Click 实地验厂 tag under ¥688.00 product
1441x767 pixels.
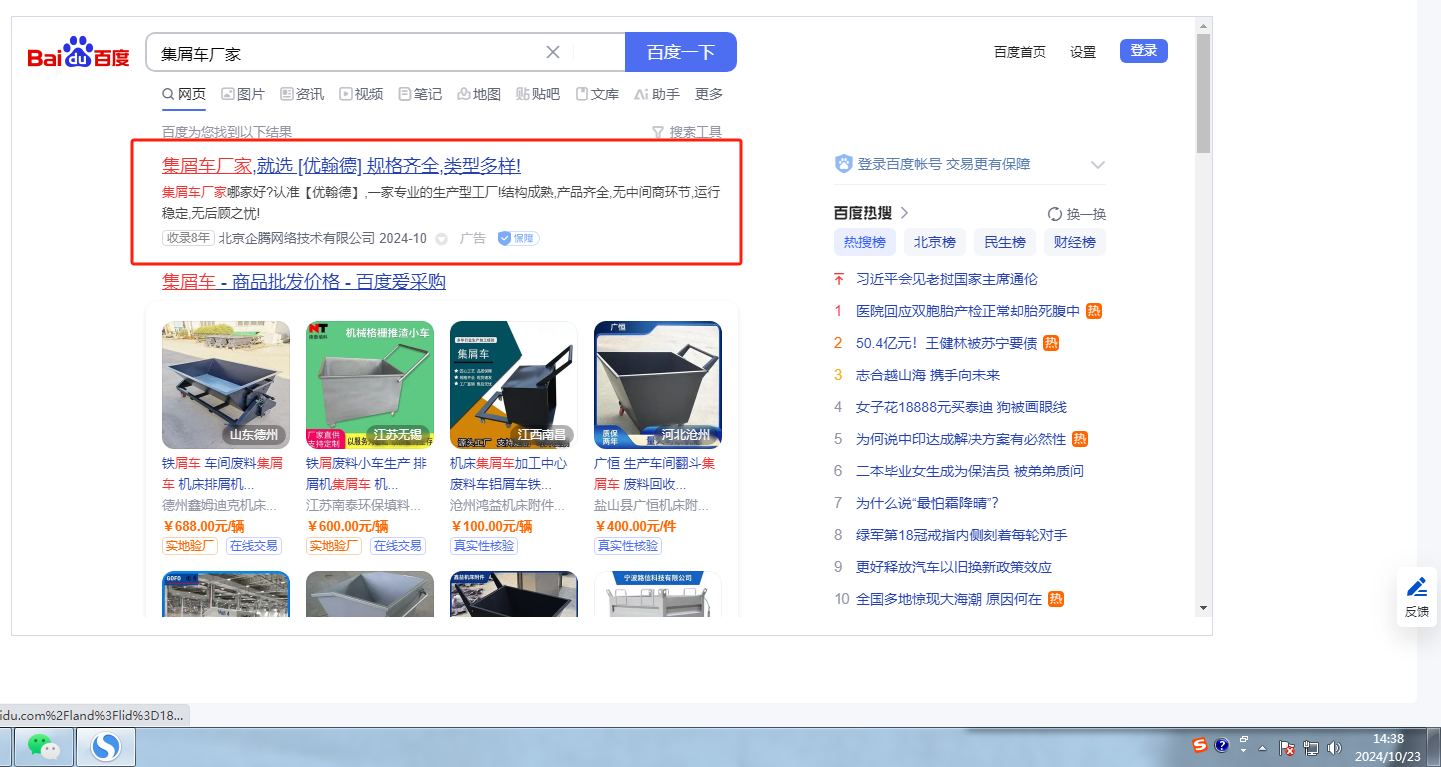190,546
